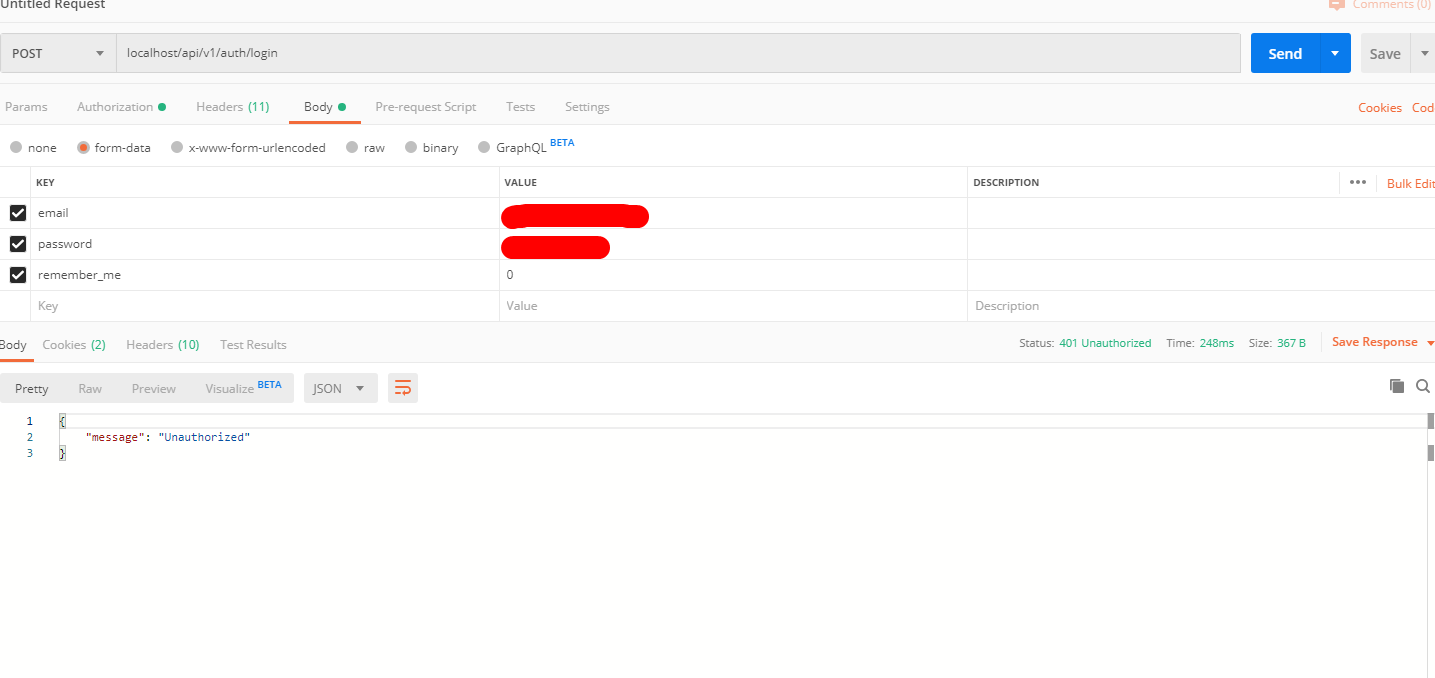The width and height of the screenshot is (1435, 678).
Task: Toggle the remember_me row checkbox
Action: pyautogui.click(x=18, y=275)
